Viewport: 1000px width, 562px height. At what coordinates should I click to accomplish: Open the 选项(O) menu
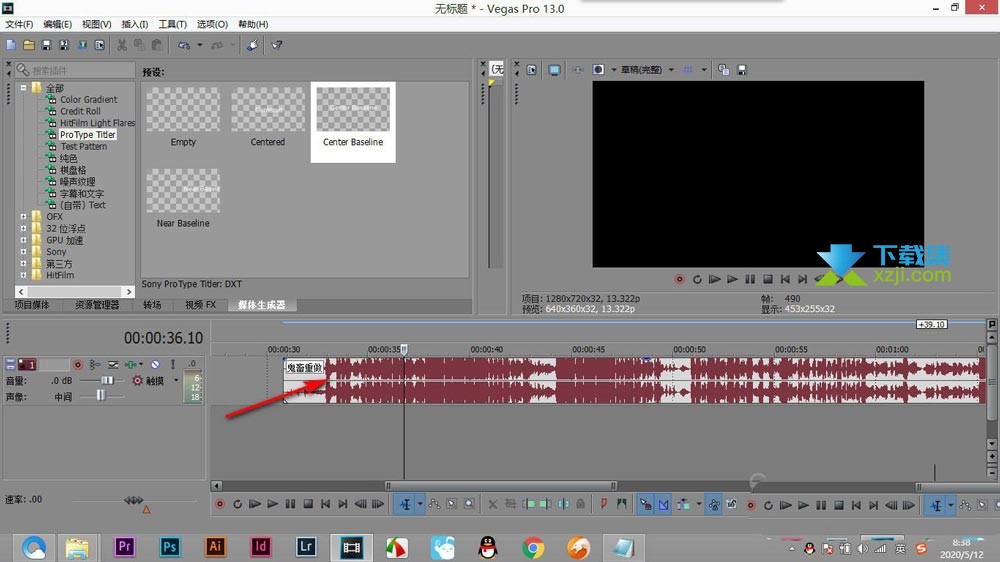click(x=212, y=24)
